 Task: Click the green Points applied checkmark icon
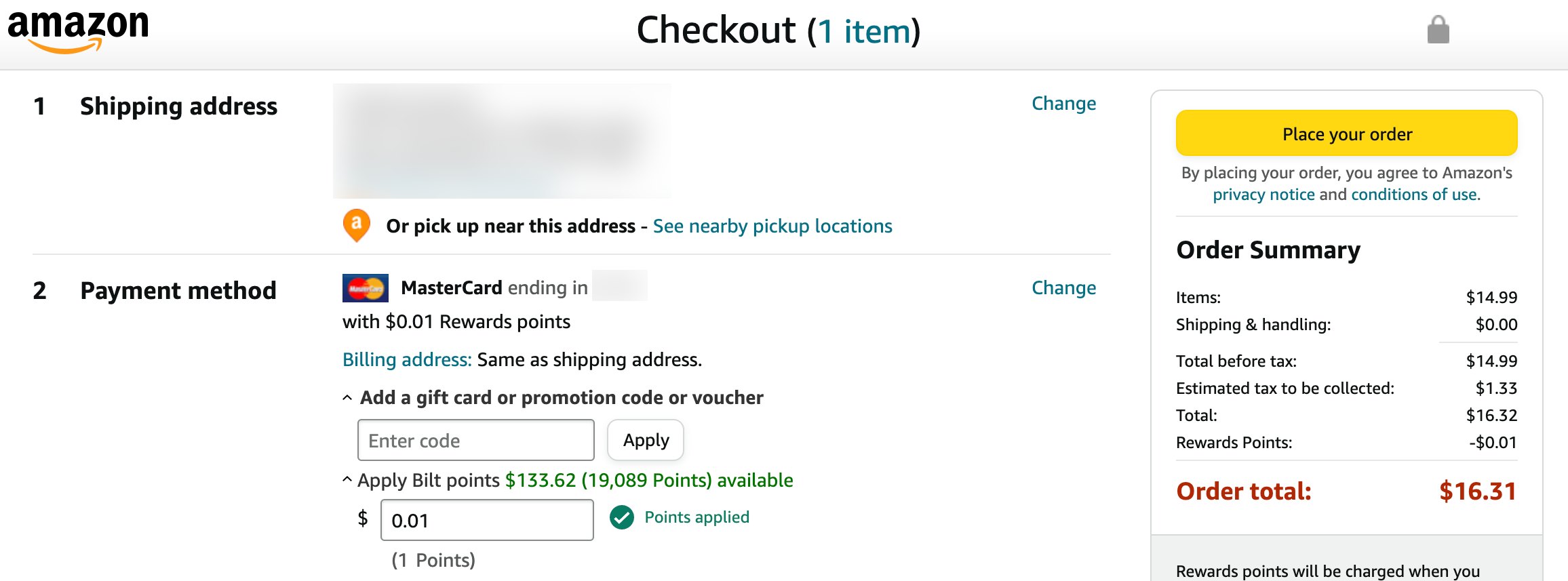click(x=621, y=517)
